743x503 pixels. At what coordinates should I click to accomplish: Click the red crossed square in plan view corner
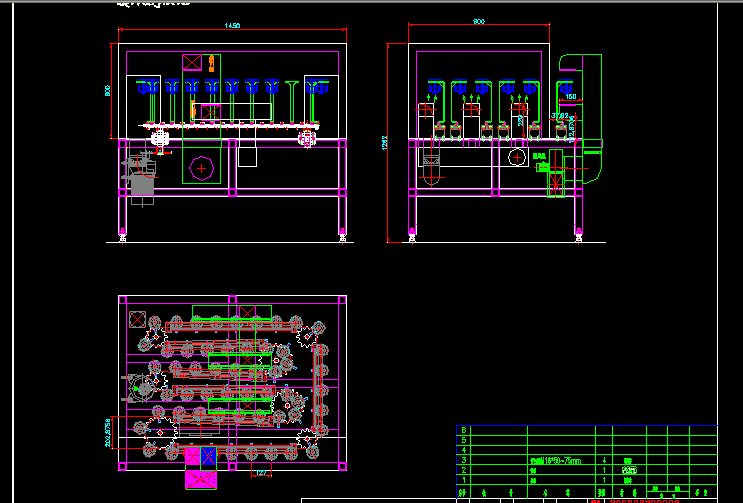(137, 319)
